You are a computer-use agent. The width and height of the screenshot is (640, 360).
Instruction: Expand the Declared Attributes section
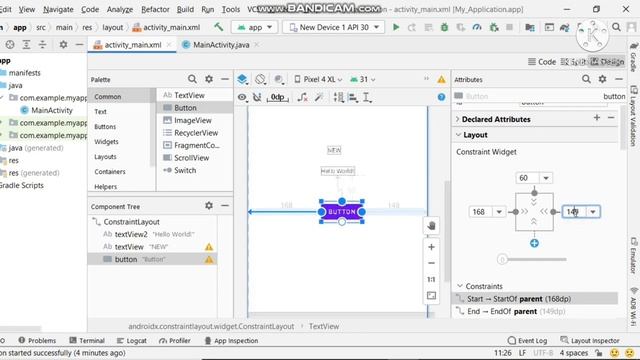tap(458, 119)
